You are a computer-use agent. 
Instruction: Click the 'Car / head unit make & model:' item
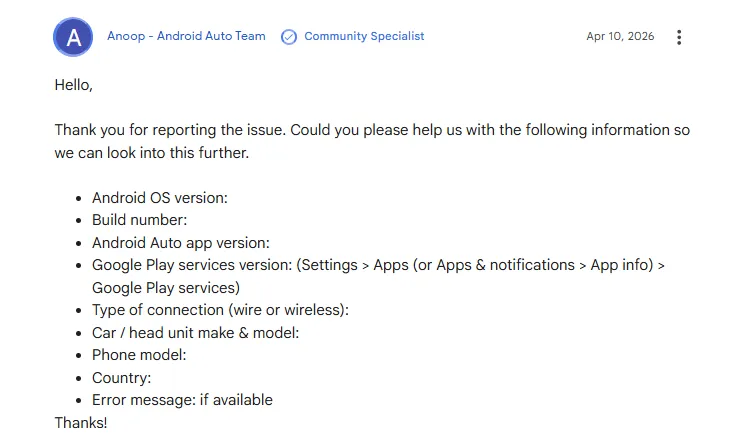point(195,333)
